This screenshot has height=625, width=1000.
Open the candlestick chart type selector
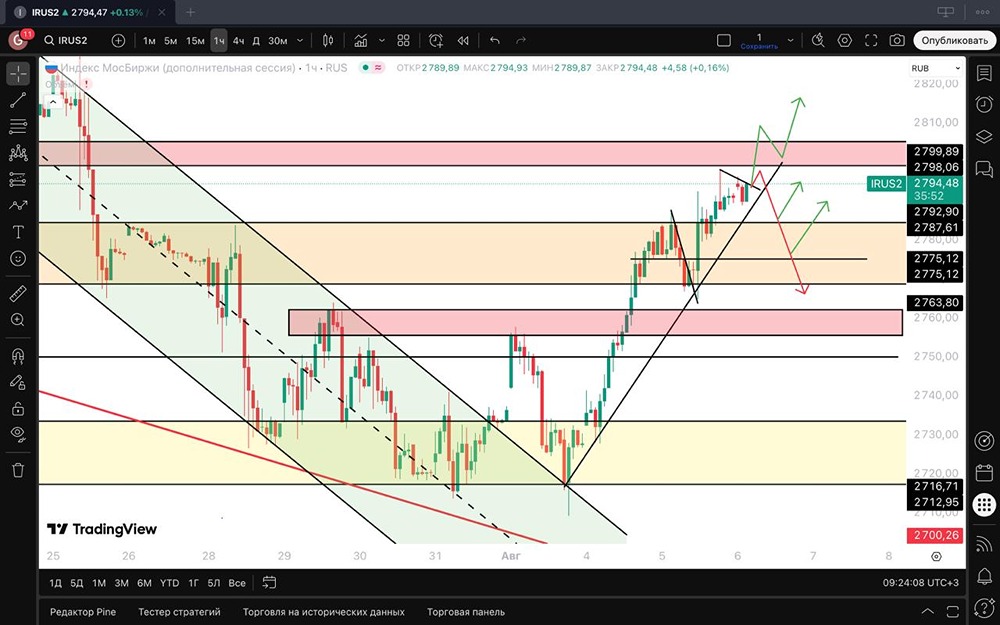click(328, 40)
